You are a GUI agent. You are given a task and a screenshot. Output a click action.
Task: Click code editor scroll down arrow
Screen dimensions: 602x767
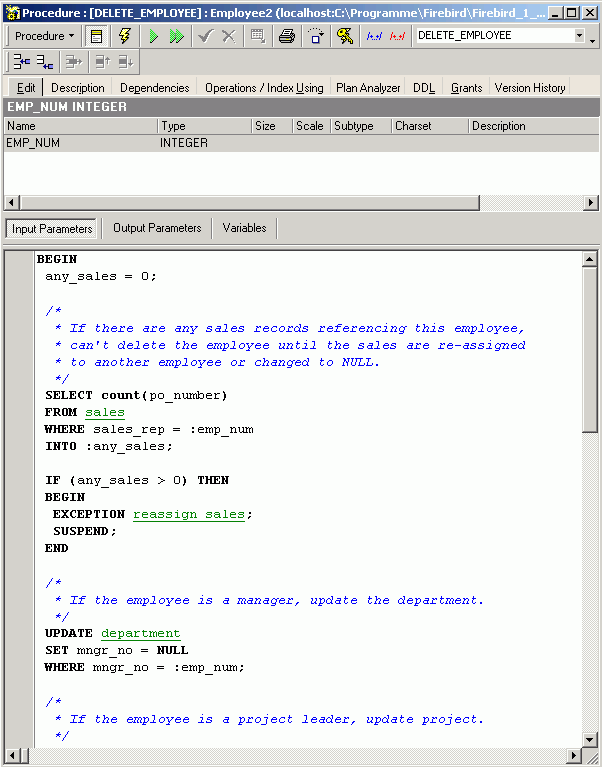coord(590,740)
